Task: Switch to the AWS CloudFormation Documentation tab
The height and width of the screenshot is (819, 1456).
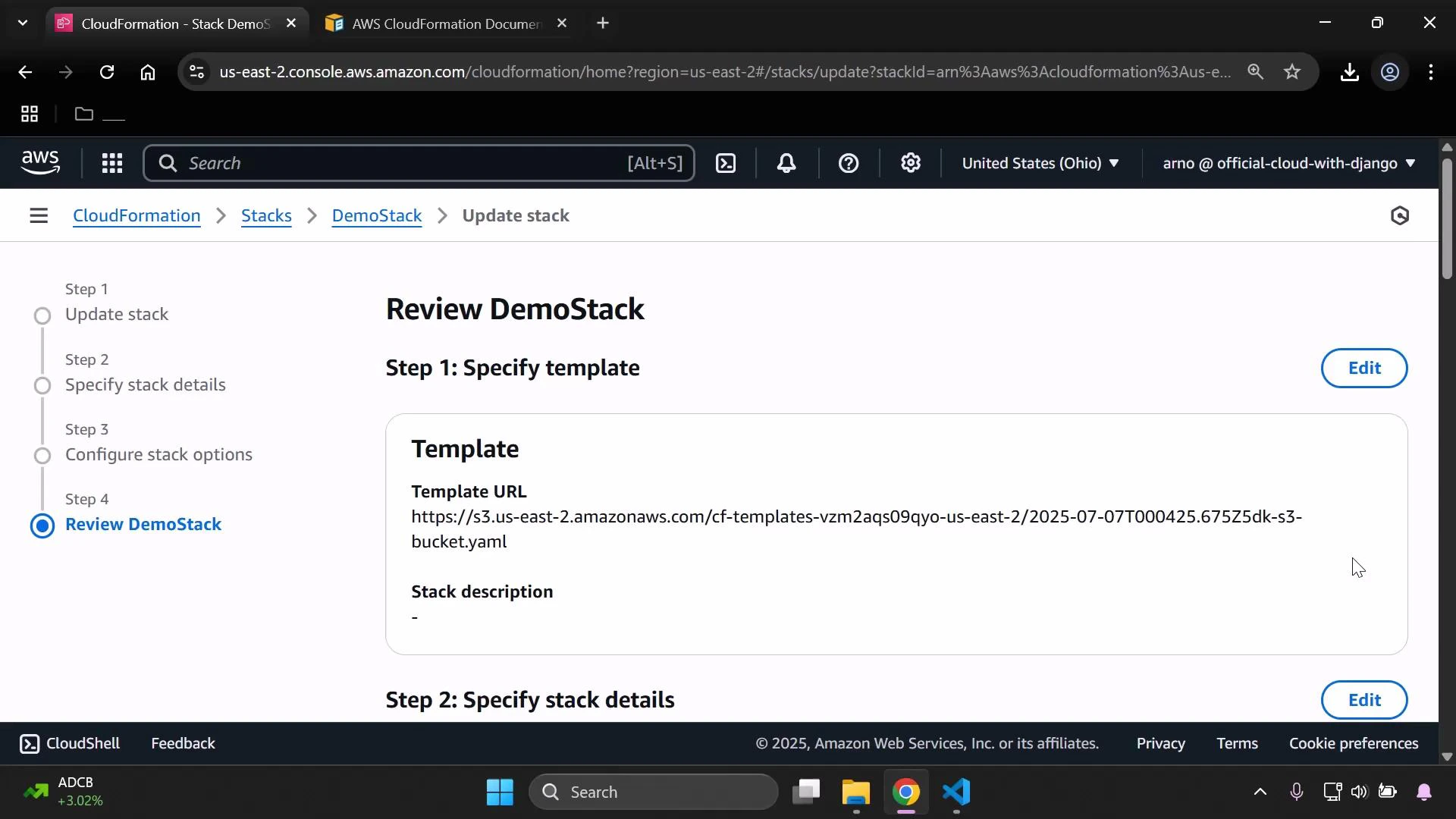Action: click(x=440, y=23)
